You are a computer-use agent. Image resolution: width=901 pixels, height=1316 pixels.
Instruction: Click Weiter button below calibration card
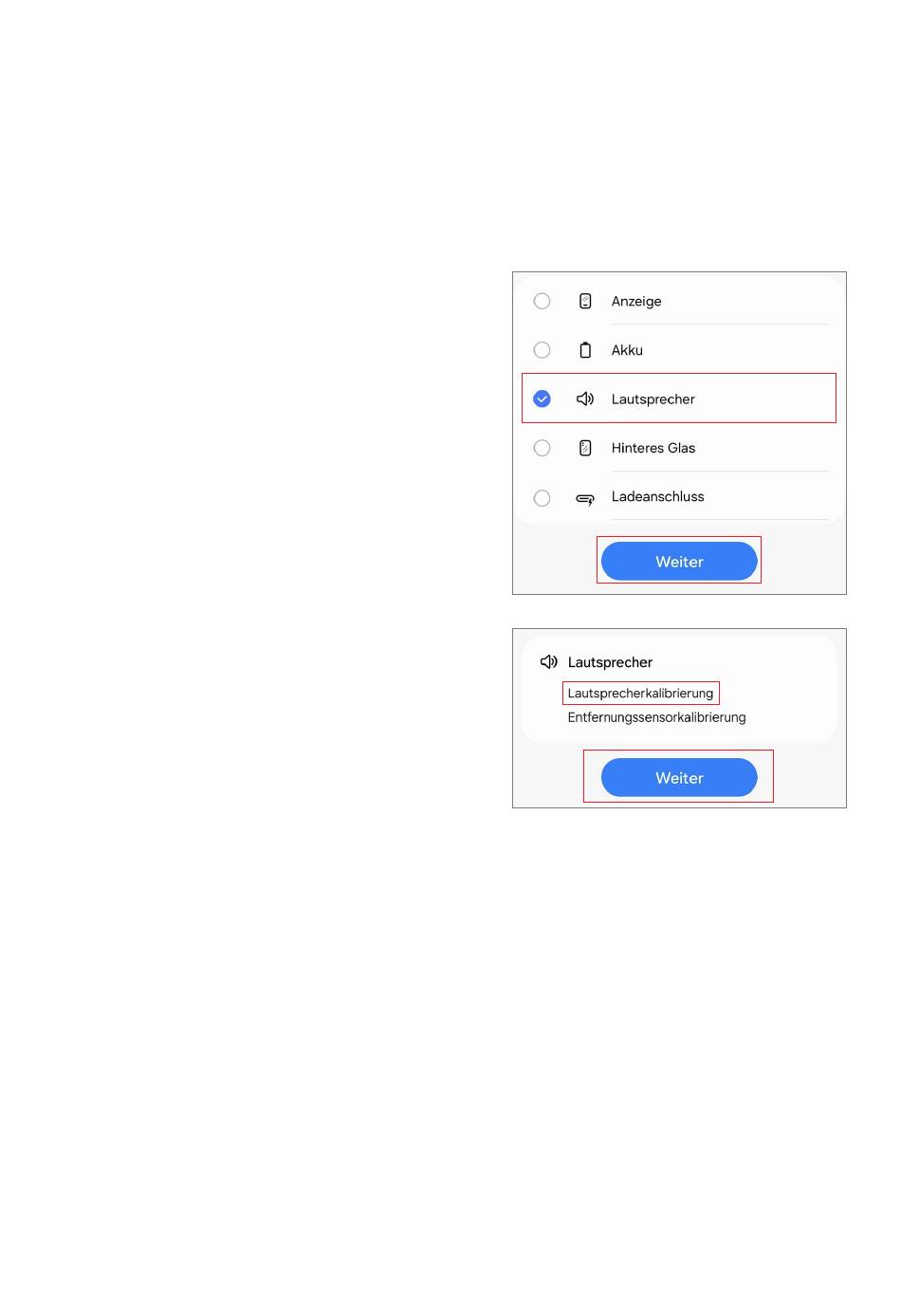(679, 777)
